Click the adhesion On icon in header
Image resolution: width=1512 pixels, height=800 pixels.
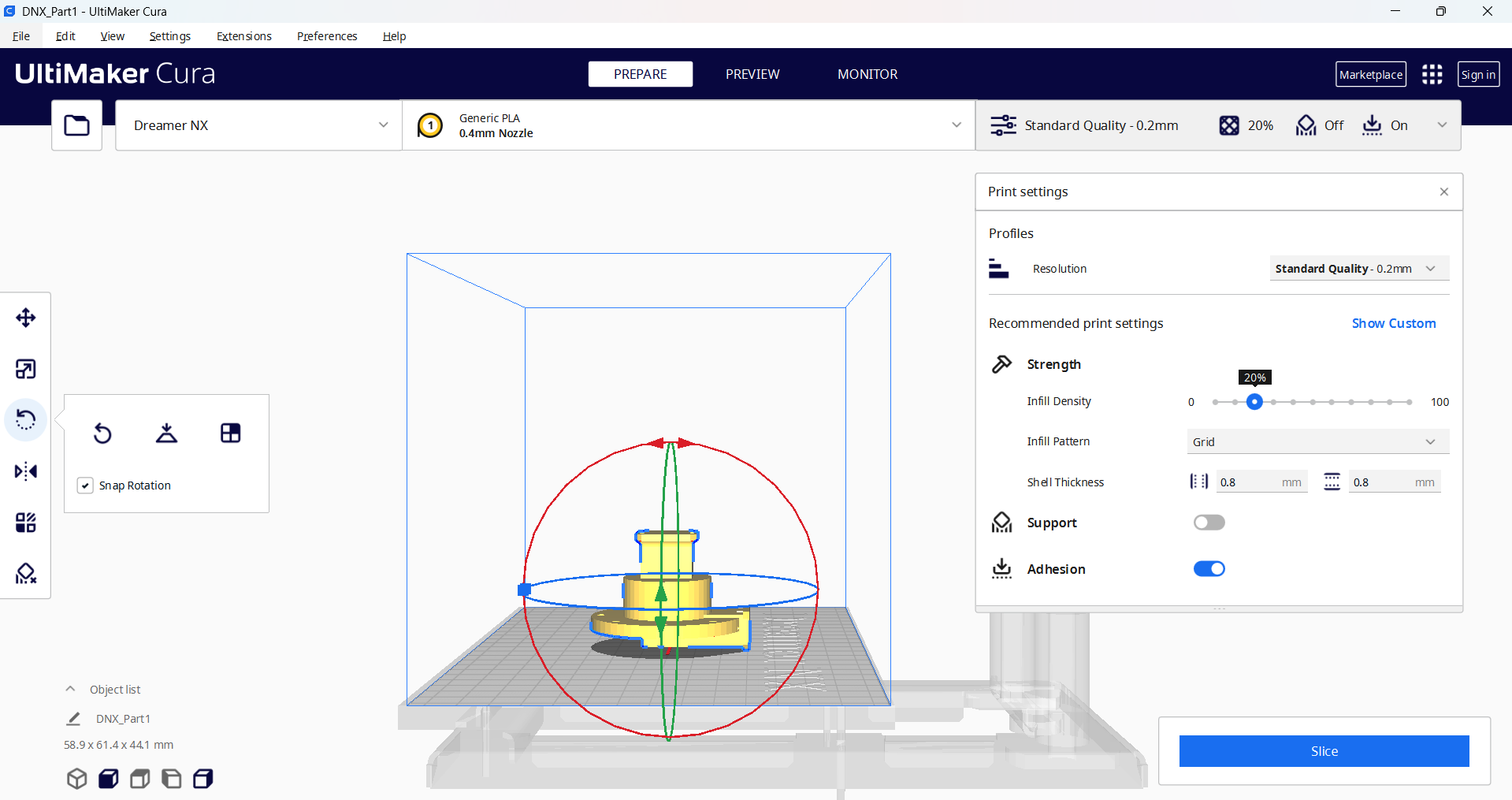[1372, 125]
